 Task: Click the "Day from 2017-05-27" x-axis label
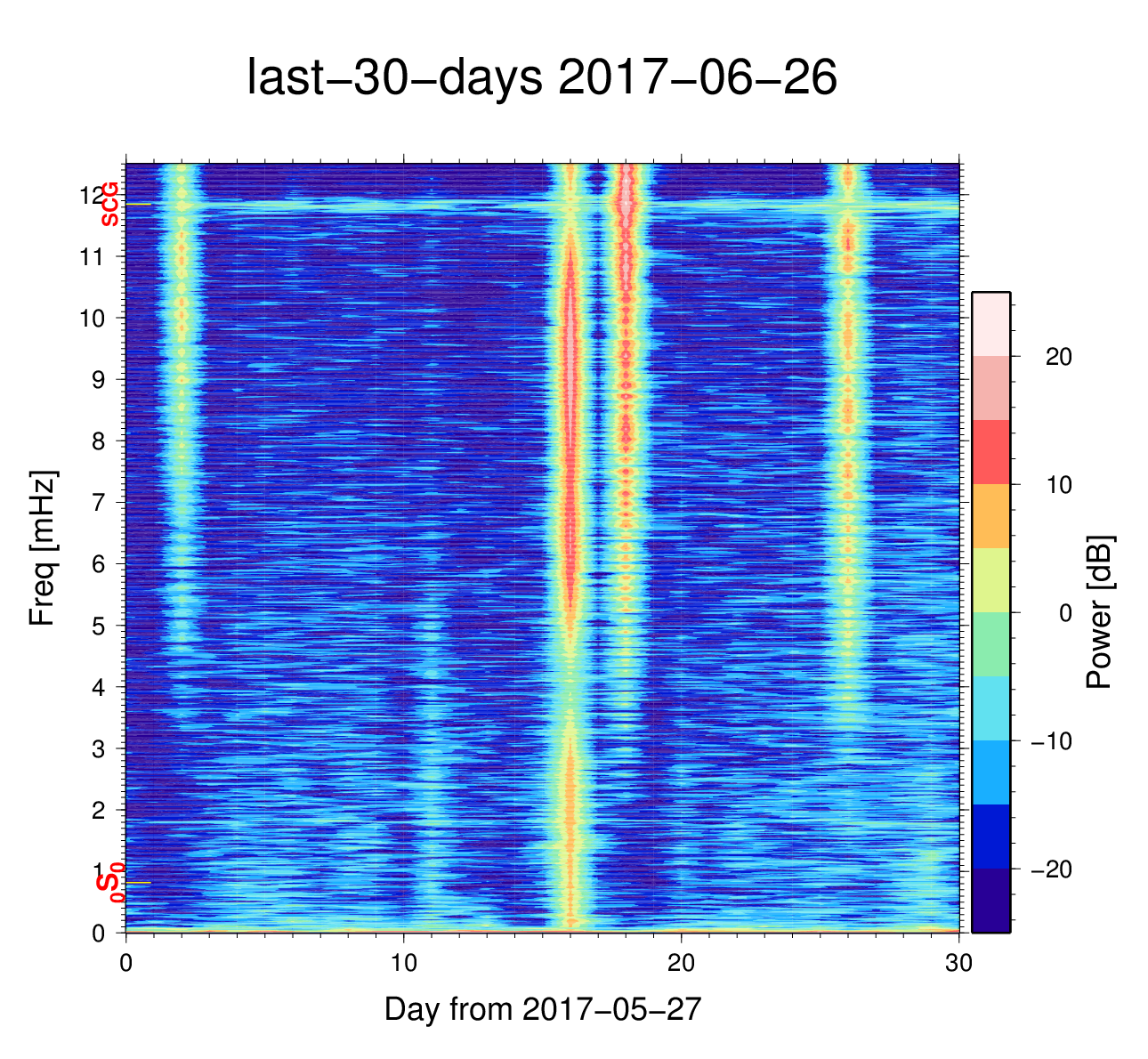pyautogui.click(x=543, y=1009)
